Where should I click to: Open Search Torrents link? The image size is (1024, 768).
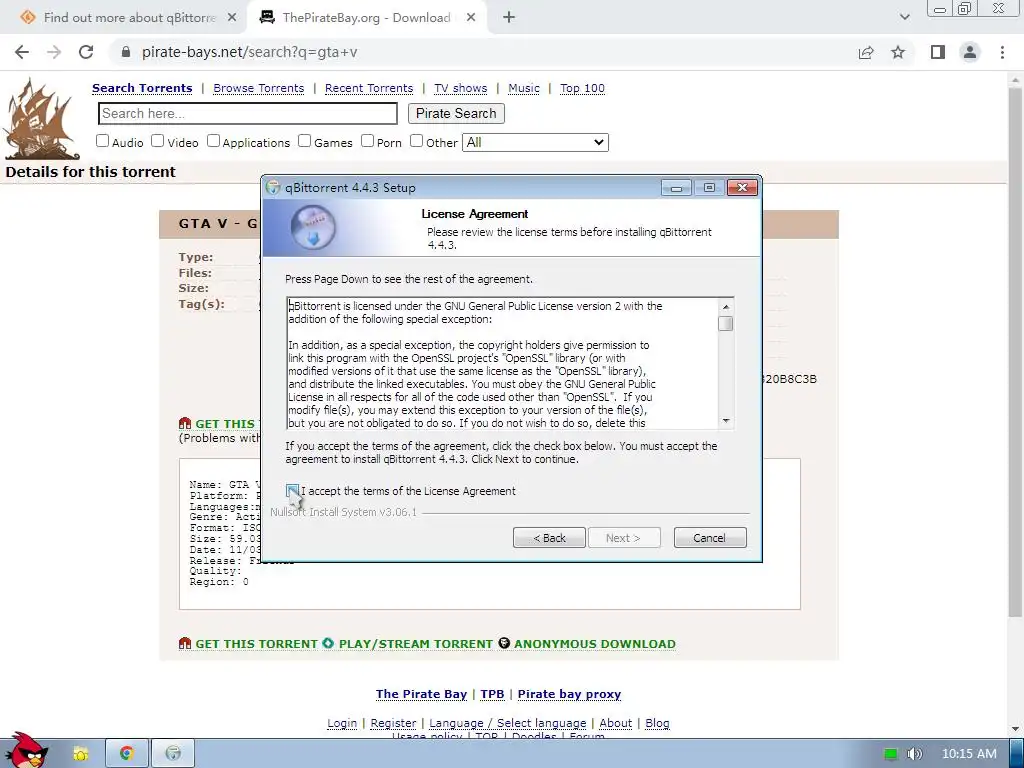tap(142, 88)
